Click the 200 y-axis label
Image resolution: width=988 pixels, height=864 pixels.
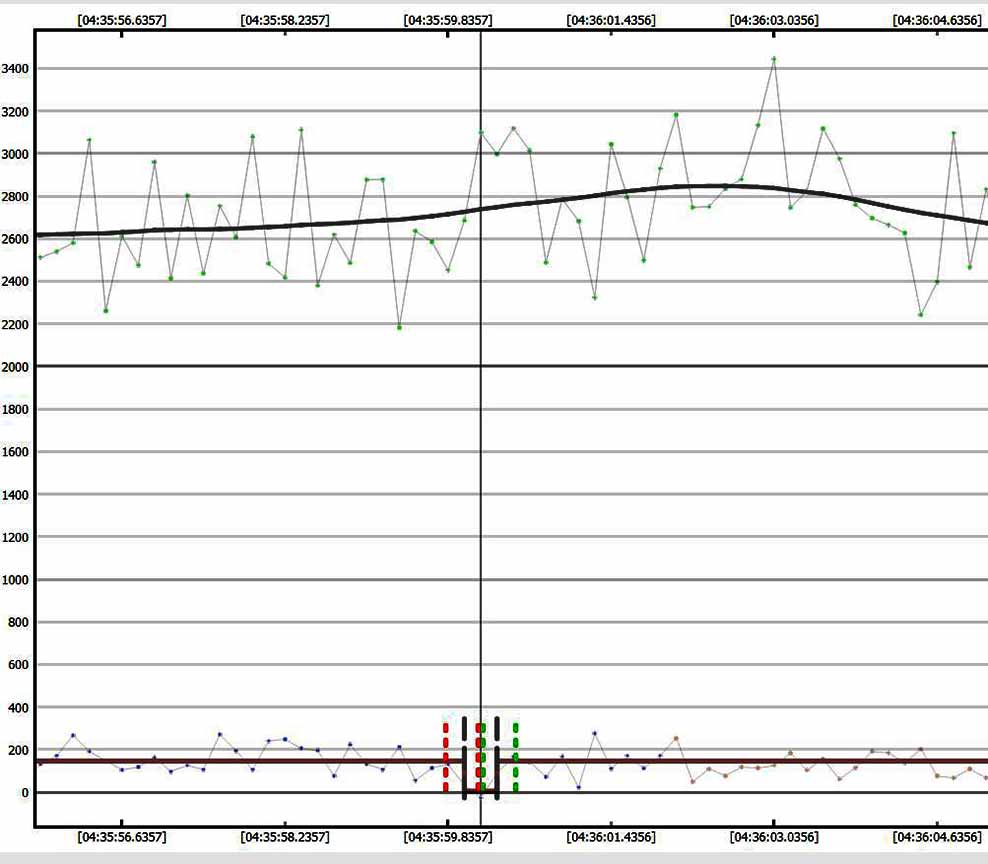[x=18, y=751]
